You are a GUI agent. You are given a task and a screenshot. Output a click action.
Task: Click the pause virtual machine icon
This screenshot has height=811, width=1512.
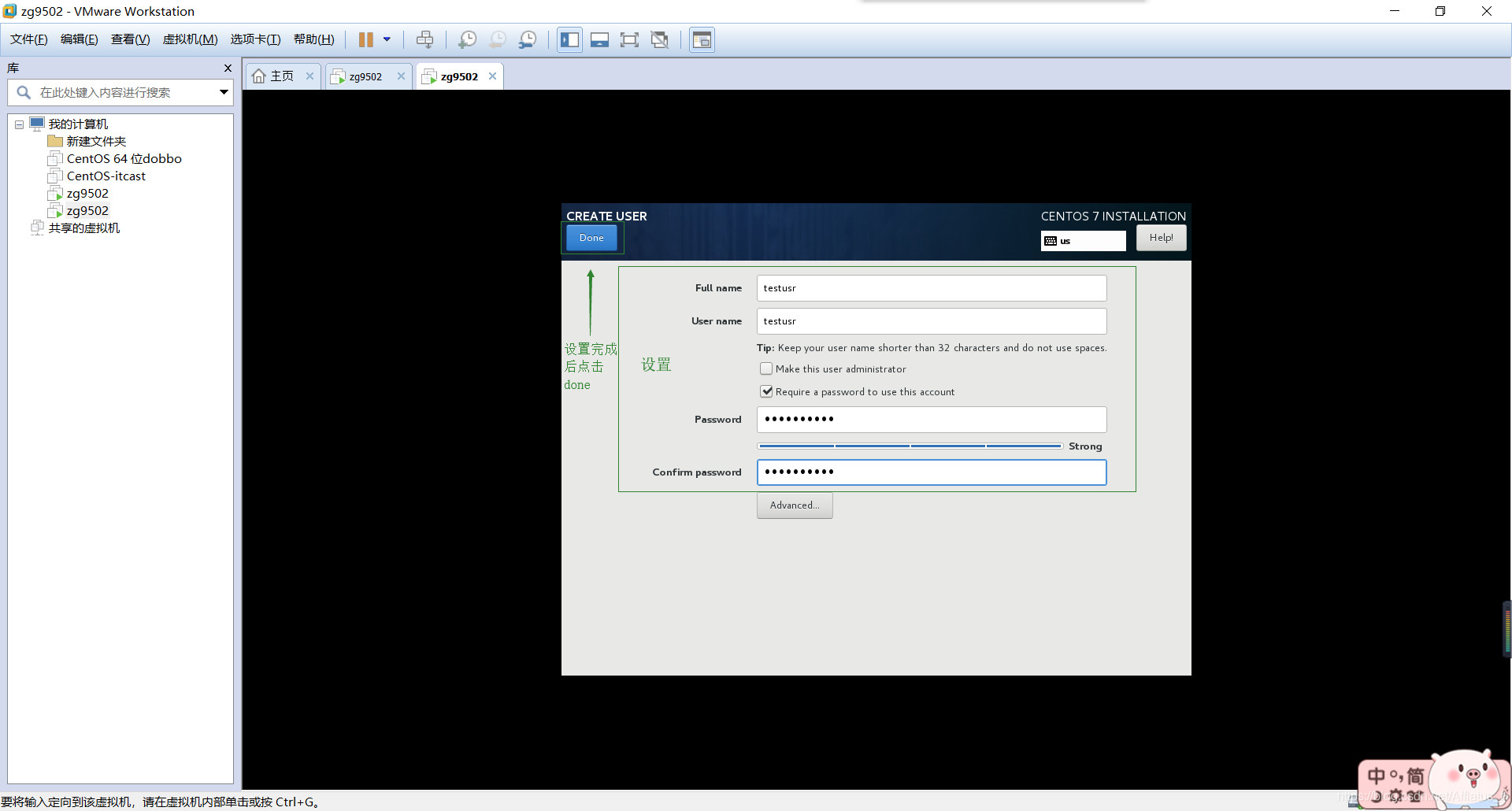click(366, 39)
